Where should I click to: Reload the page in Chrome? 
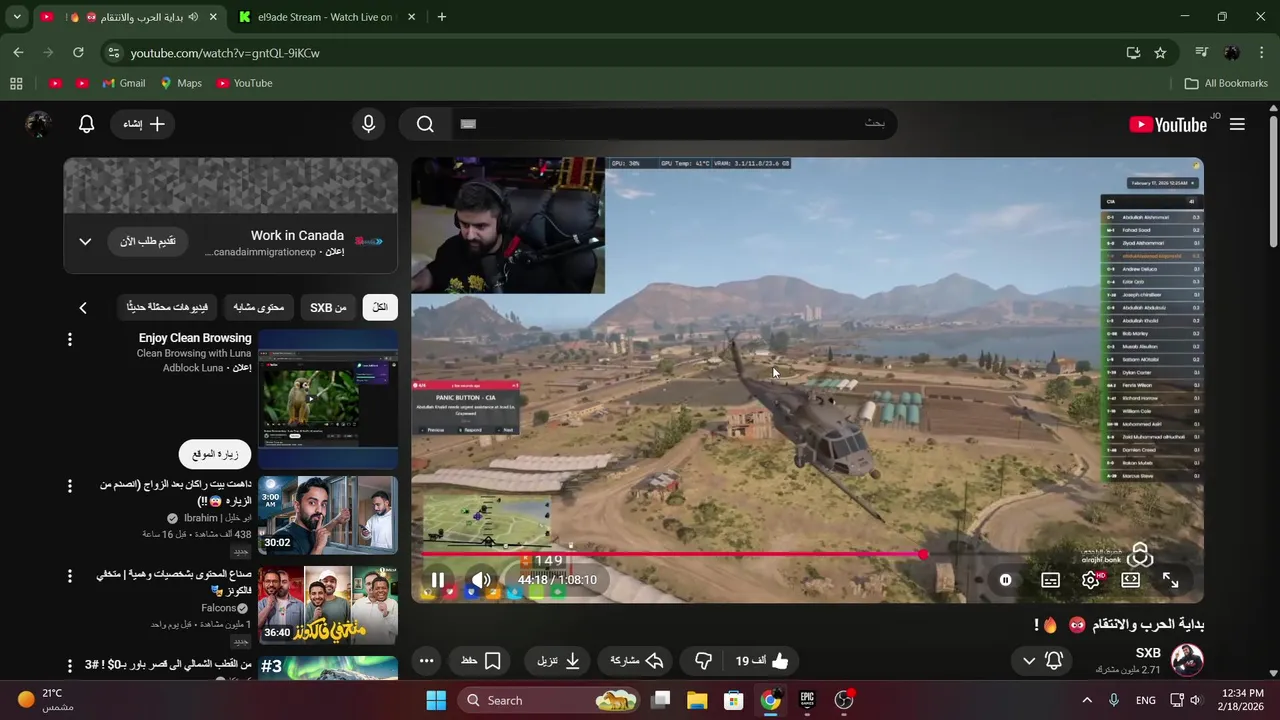[x=78, y=53]
